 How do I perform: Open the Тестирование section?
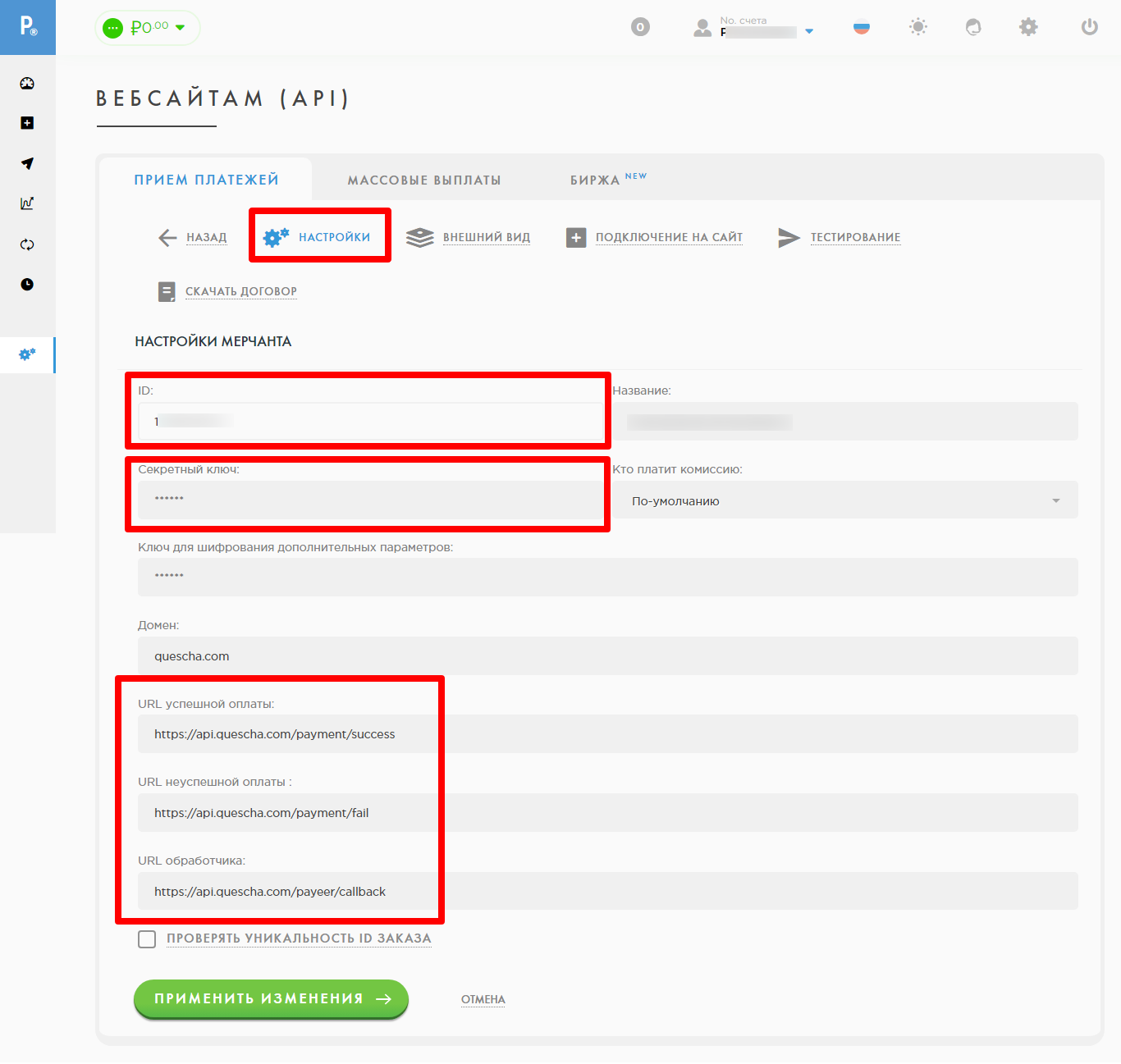click(x=854, y=237)
